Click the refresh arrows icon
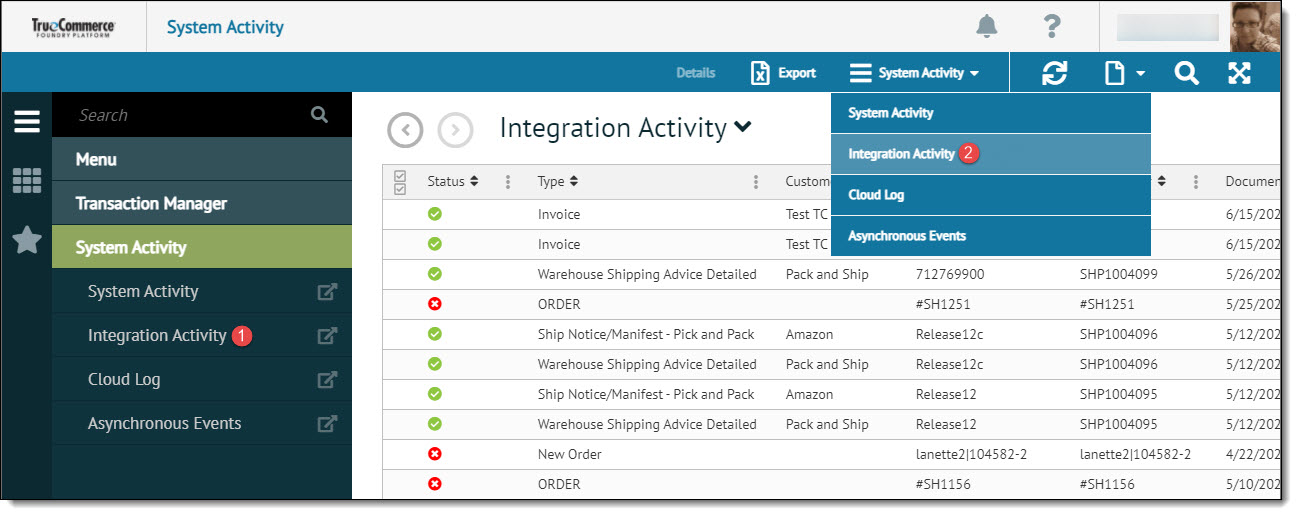Screen dimensions: 1297x515 1054,73
